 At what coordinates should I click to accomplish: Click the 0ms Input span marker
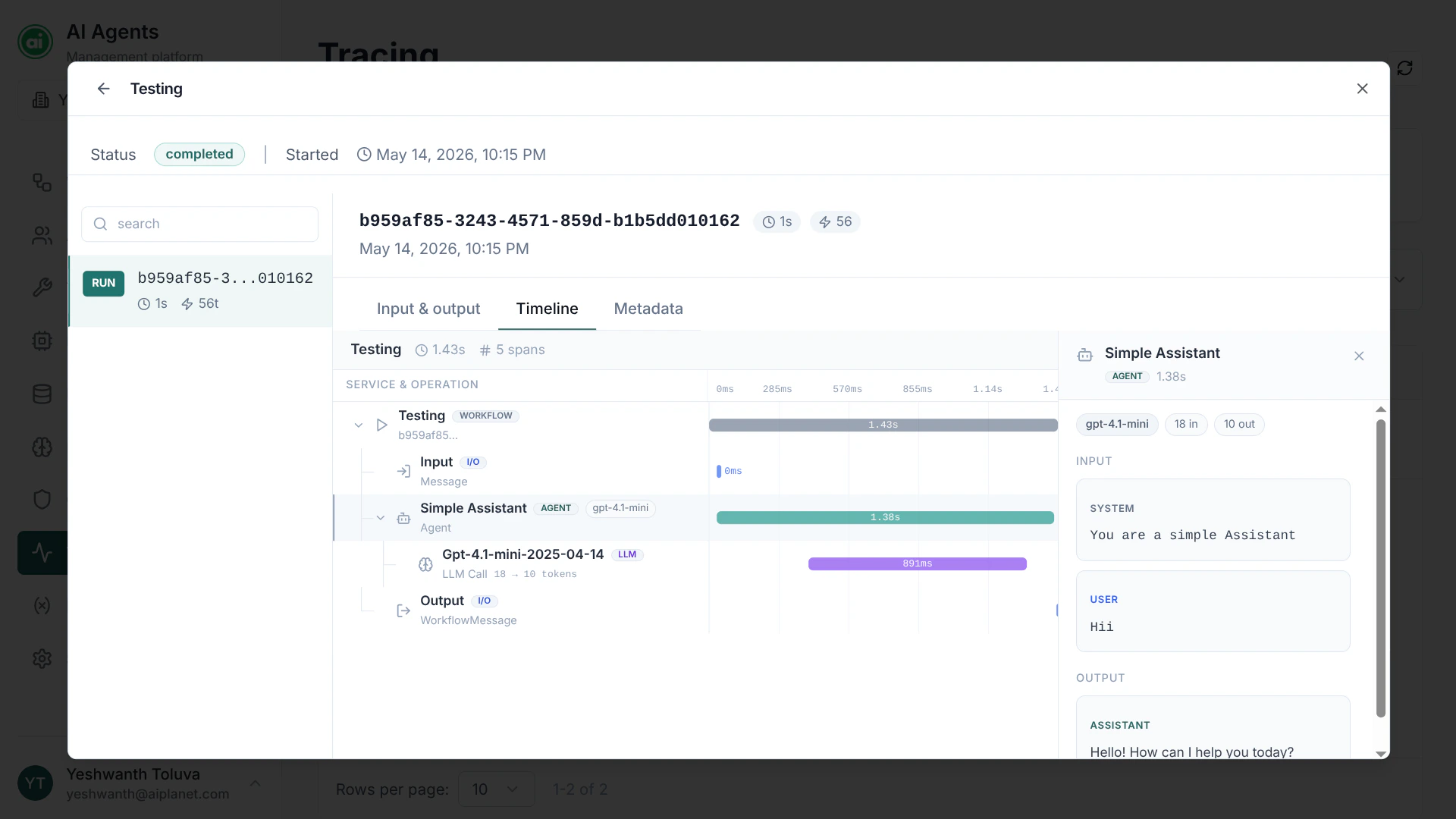719,472
